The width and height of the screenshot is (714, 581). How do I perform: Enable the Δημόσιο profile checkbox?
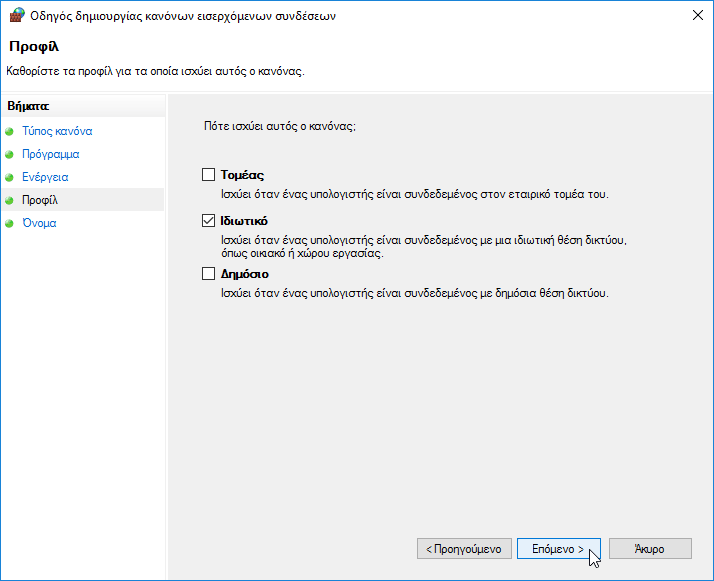tap(208, 273)
